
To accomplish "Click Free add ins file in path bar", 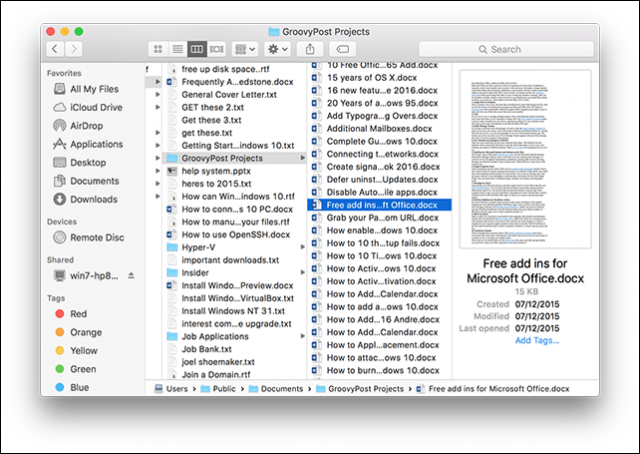I will tap(493, 389).
